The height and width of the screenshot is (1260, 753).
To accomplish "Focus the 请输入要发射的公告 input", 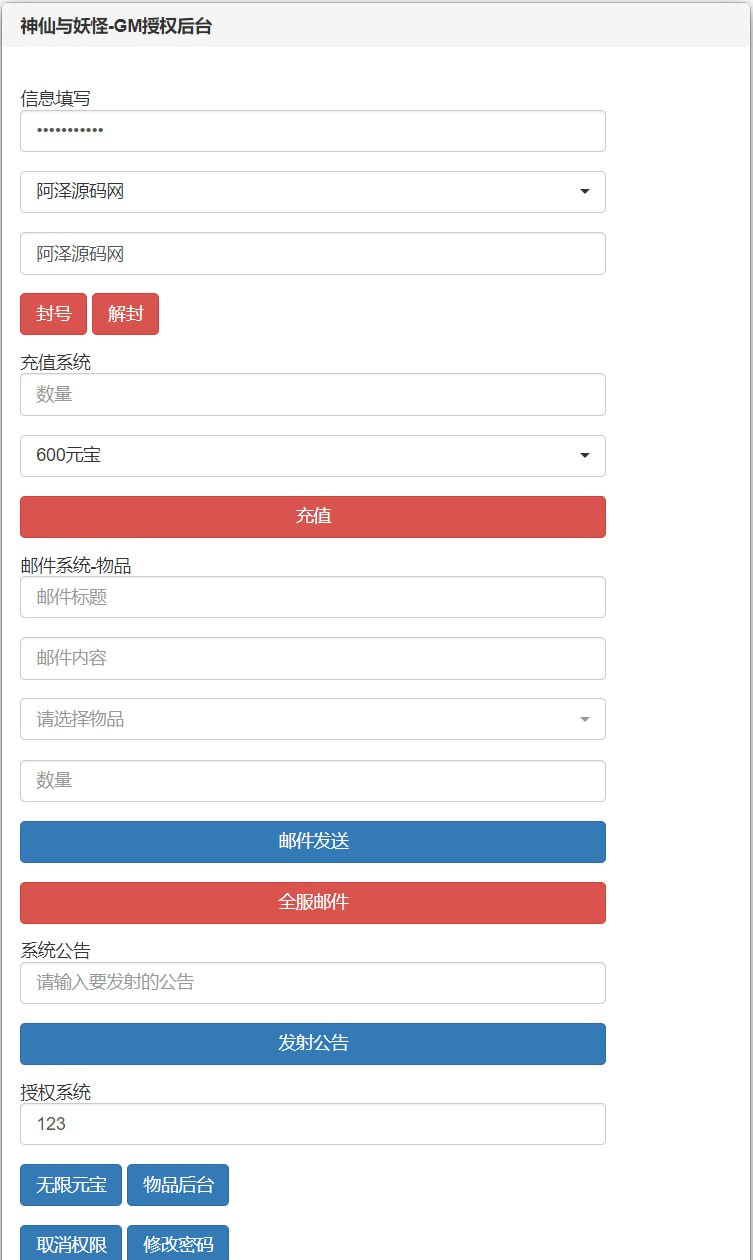I will click(312, 983).
